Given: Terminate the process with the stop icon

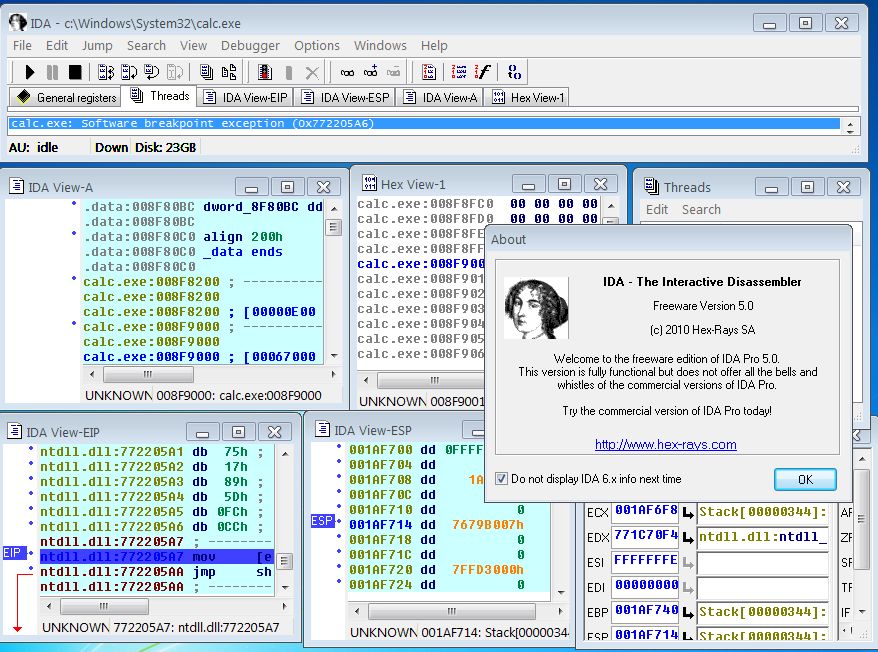Looking at the screenshot, I should click(75, 72).
